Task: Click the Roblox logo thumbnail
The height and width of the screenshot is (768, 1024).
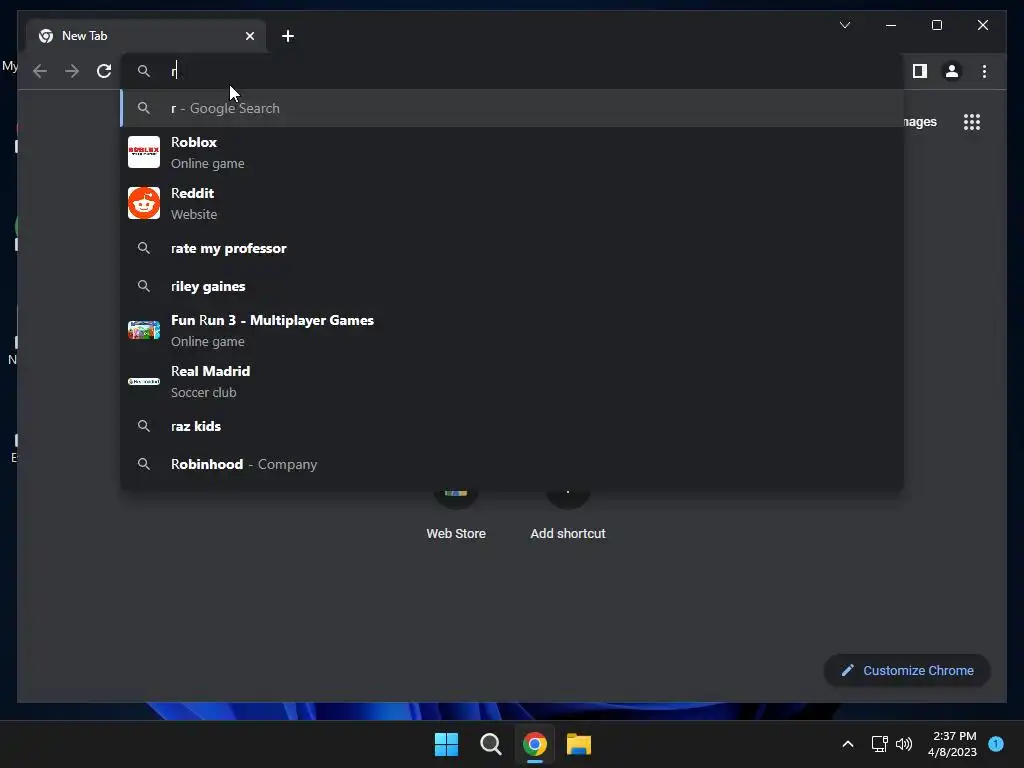Action: point(144,152)
